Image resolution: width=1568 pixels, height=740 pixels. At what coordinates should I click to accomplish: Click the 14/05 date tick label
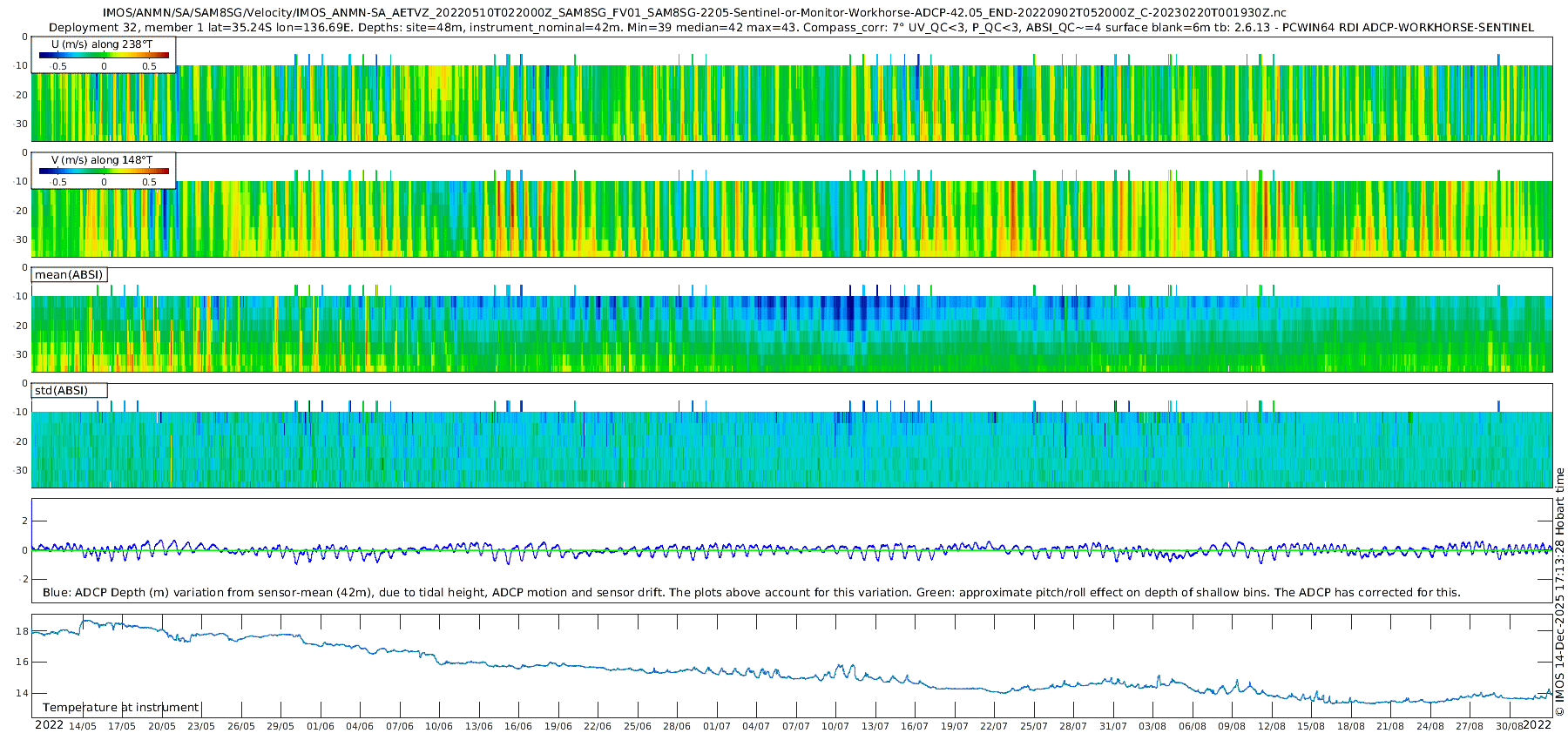click(x=82, y=726)
